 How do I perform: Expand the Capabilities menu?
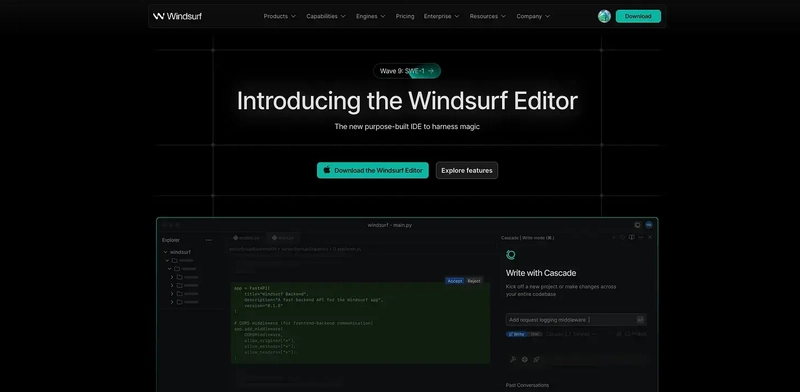(326, 16)
